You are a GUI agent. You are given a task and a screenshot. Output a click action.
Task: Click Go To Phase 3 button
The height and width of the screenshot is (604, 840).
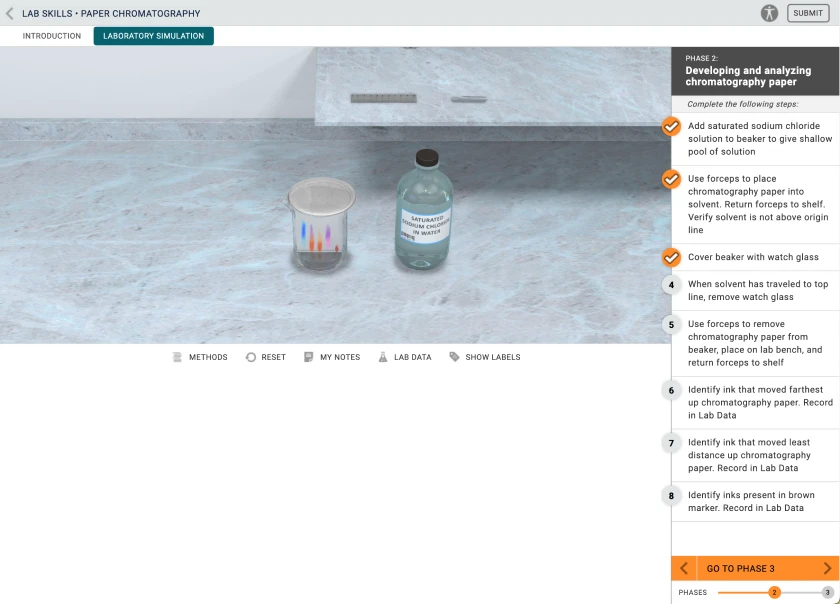(741, 569)
